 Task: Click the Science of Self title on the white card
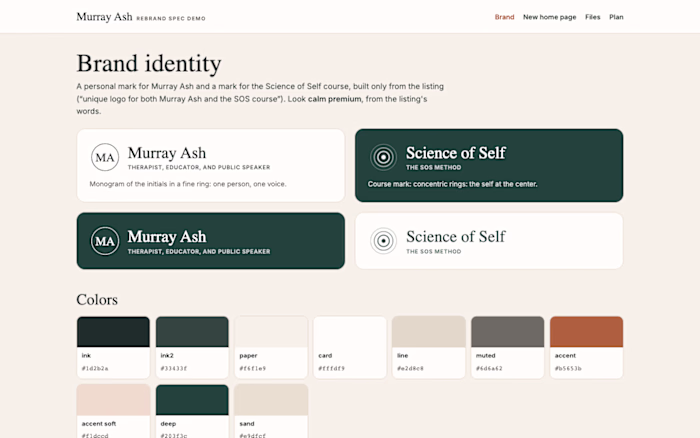456,237
